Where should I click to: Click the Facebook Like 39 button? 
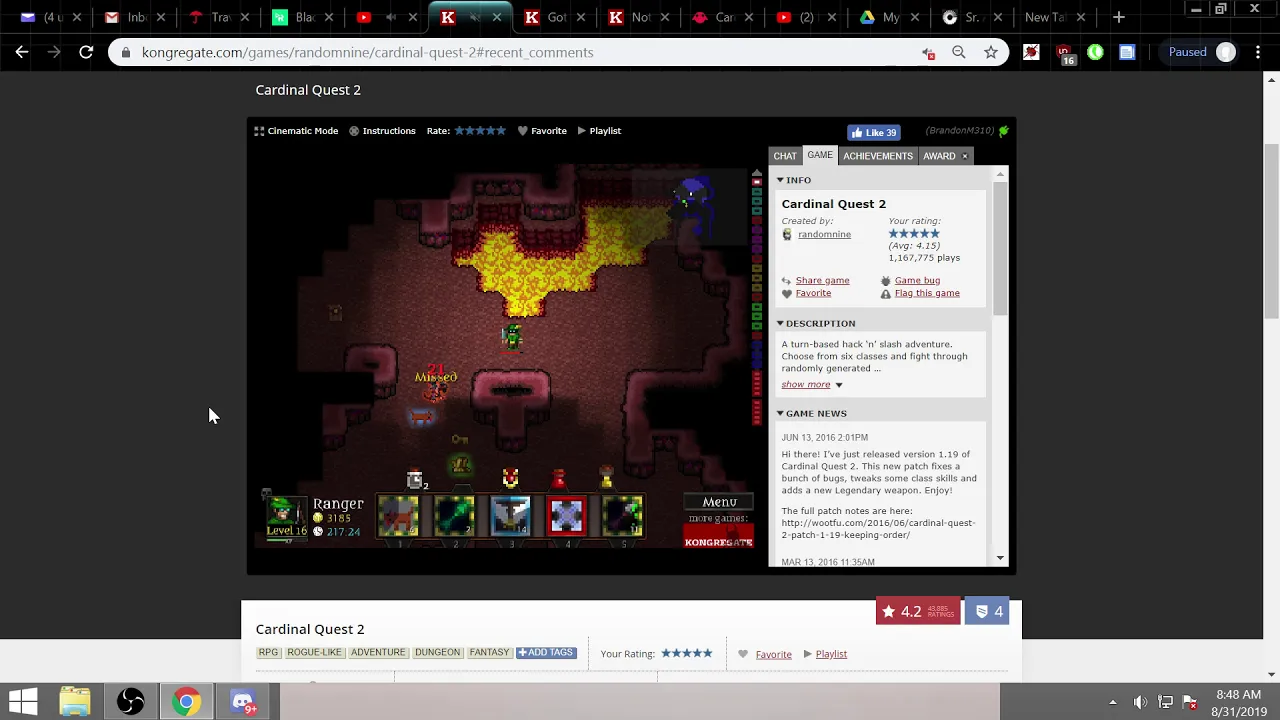[874, 132]
